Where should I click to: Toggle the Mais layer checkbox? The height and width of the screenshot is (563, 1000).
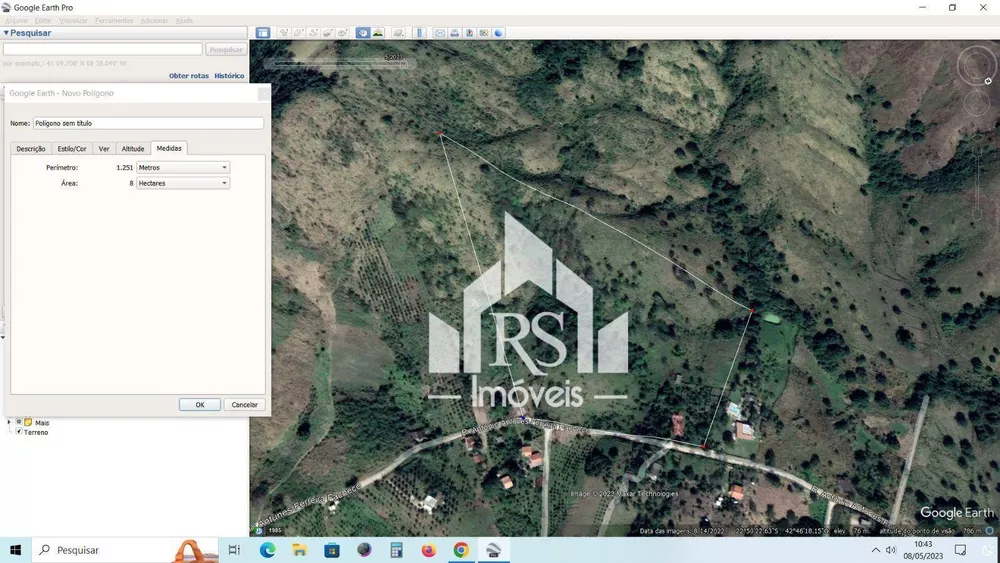coord(18,422)
